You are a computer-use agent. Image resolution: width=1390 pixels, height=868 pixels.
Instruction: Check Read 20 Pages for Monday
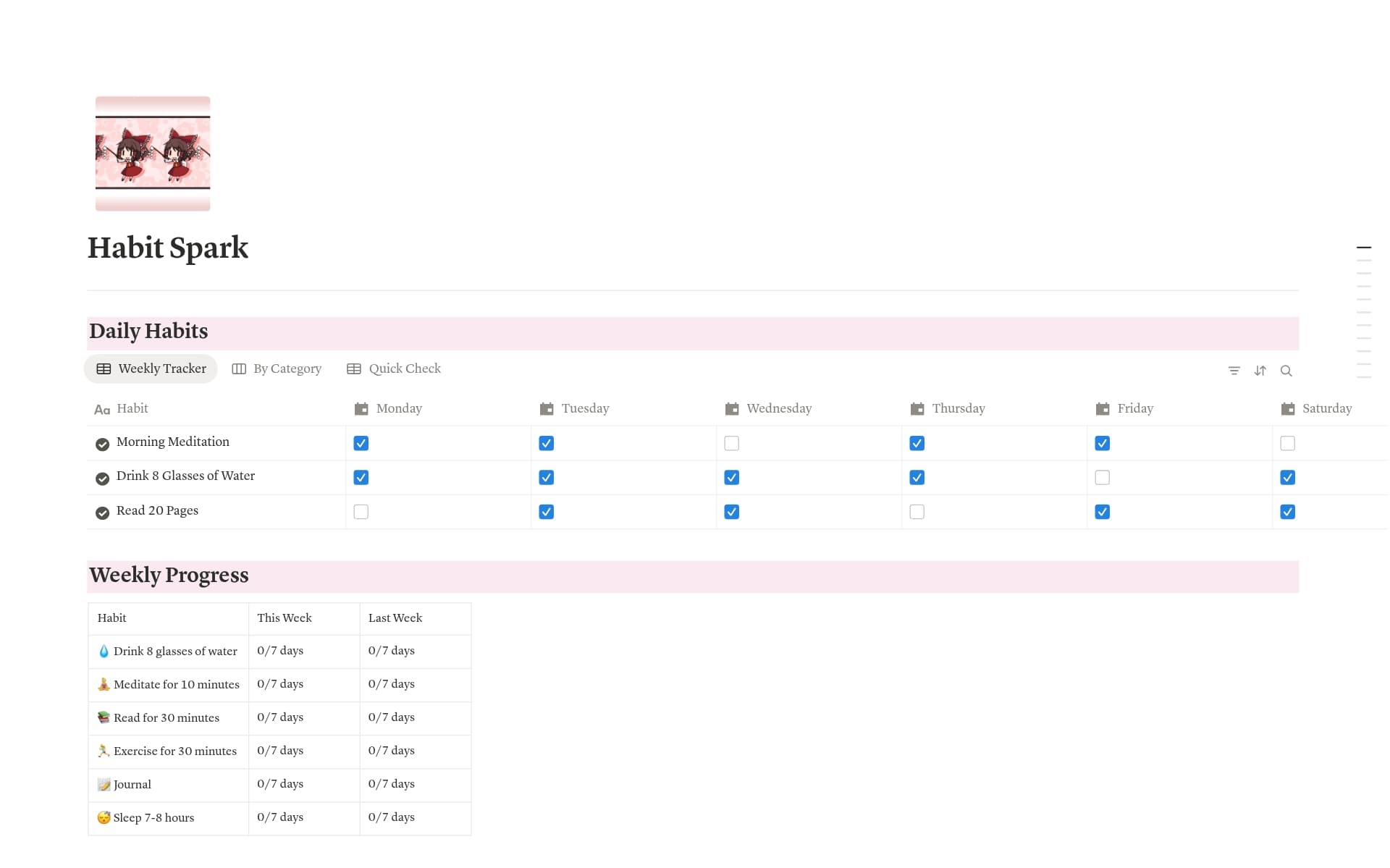click(x=361, y=511)
